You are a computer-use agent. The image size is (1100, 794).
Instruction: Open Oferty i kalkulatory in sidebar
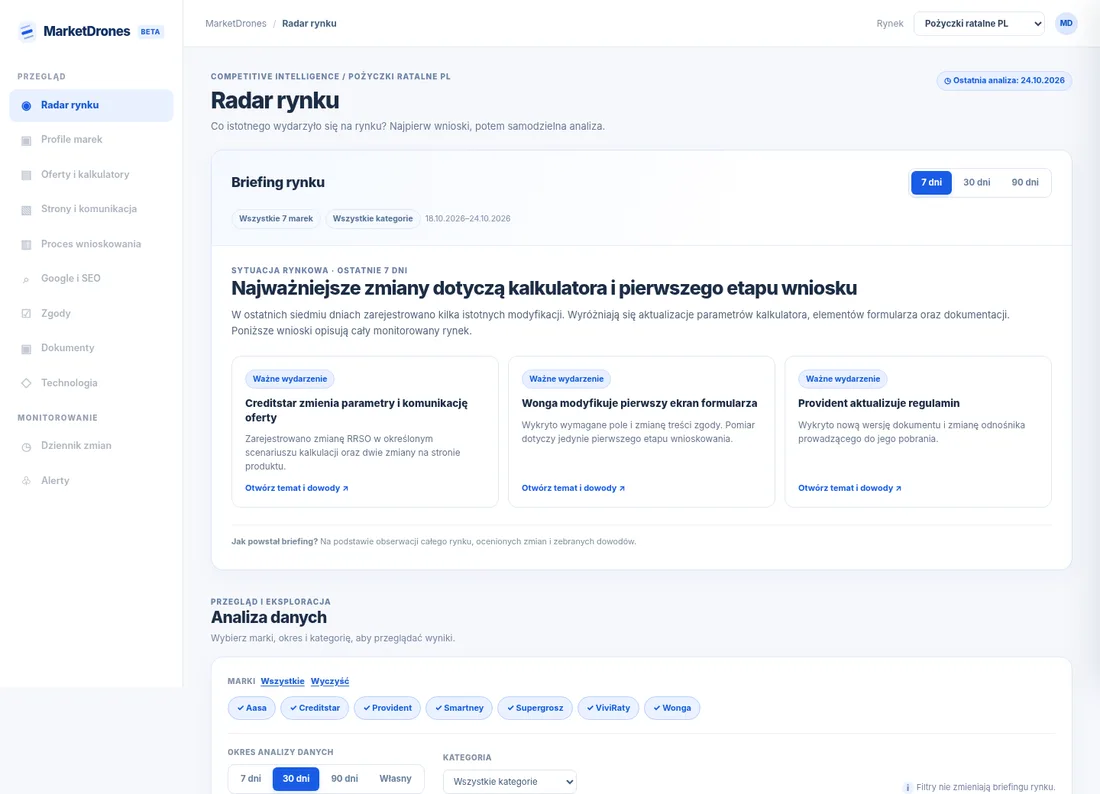91,175
